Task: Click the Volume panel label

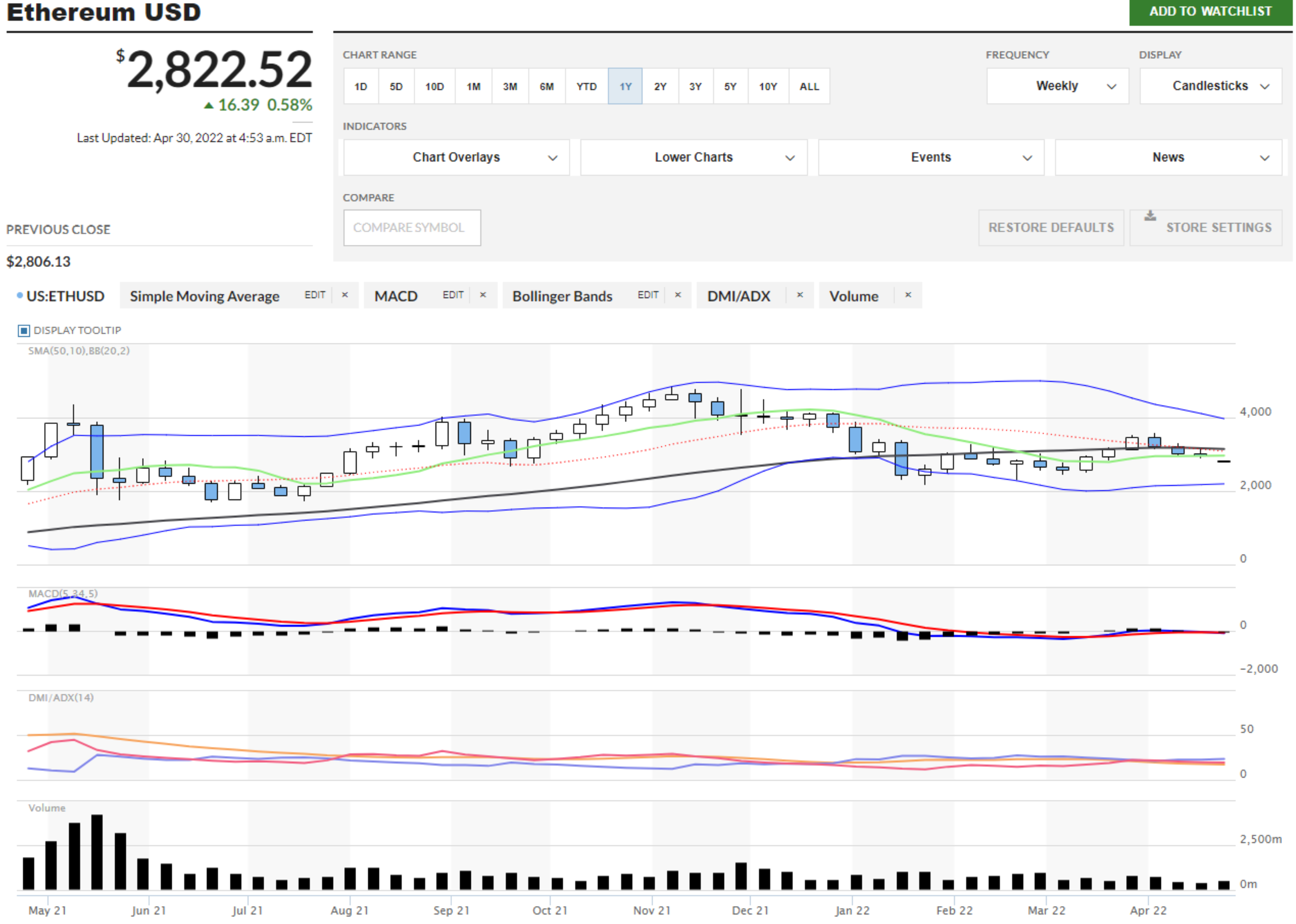Action: [47, 808]
